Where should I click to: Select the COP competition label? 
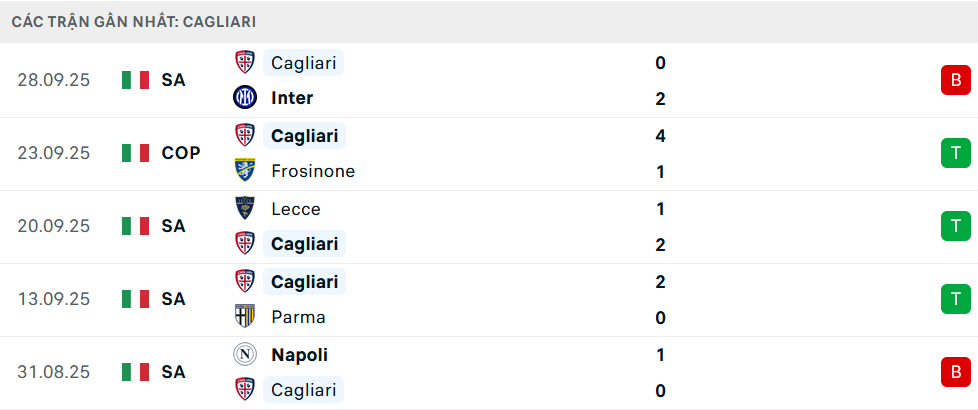(181, 153)
